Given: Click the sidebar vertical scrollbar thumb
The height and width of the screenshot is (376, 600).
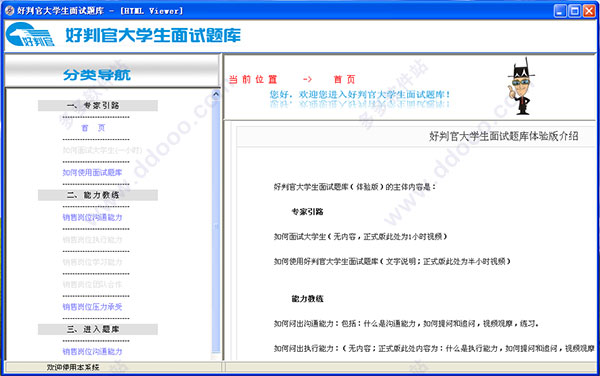Looking at the screenshot, I should click(216, 226).
